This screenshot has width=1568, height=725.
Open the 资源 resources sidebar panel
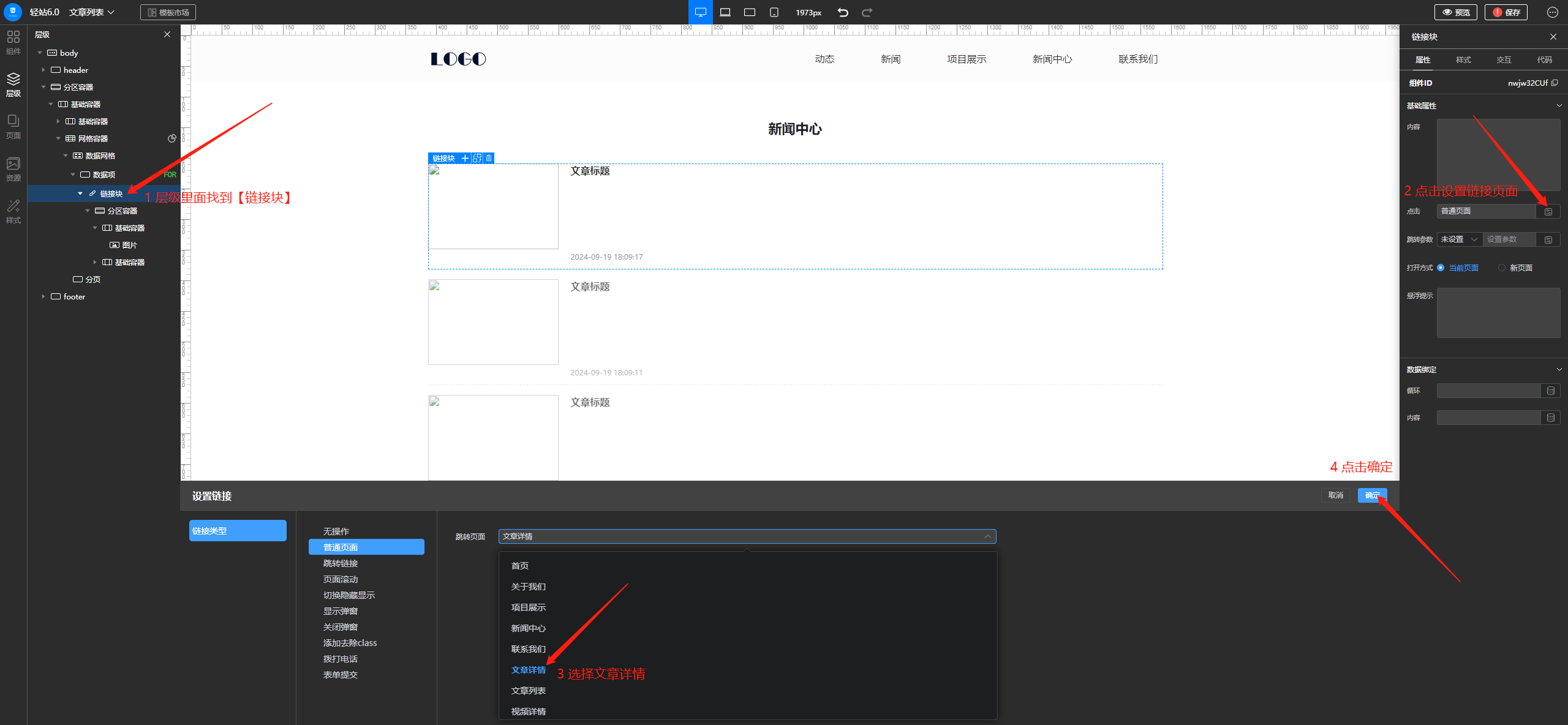tap(13, 169)
